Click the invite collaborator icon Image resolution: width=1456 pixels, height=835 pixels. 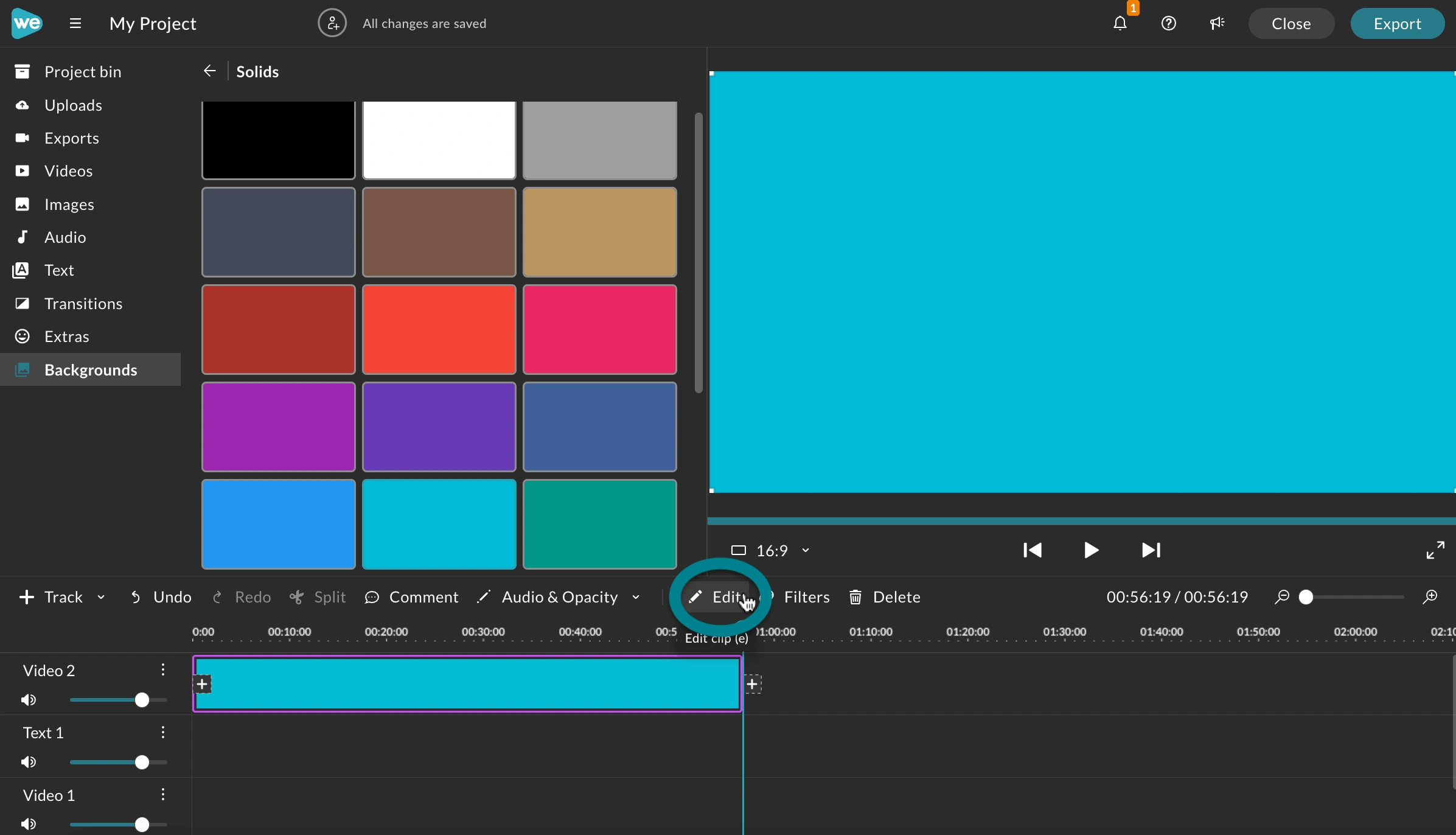tap(332, 23)
